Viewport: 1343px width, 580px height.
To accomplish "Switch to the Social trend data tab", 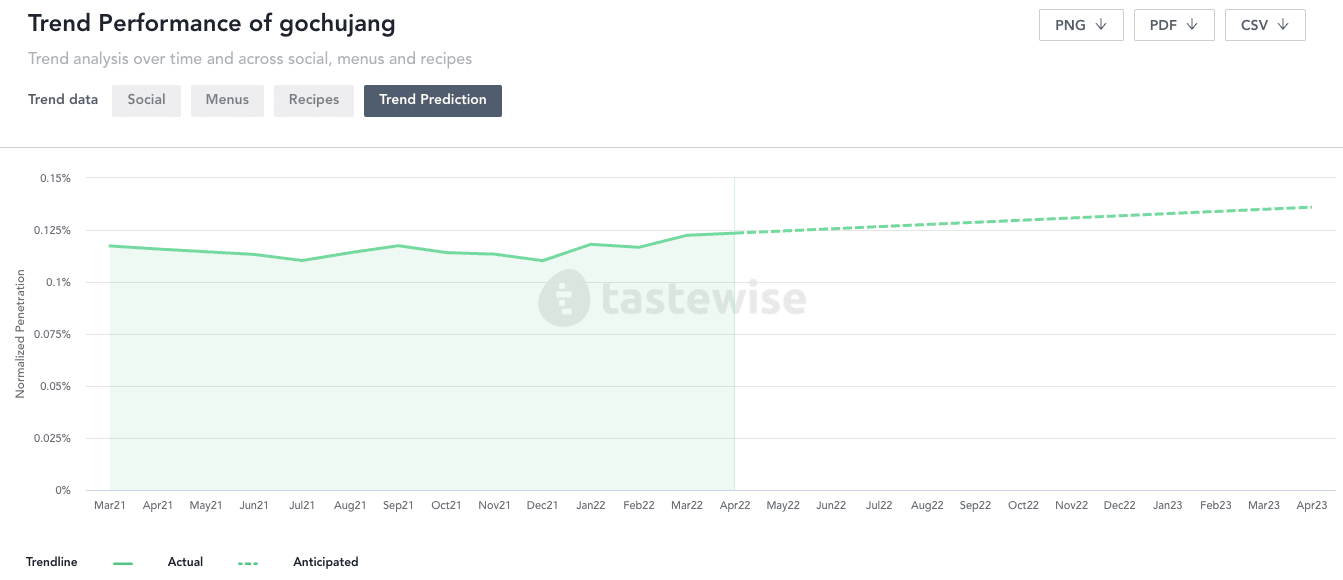I will tap(146, 100).
